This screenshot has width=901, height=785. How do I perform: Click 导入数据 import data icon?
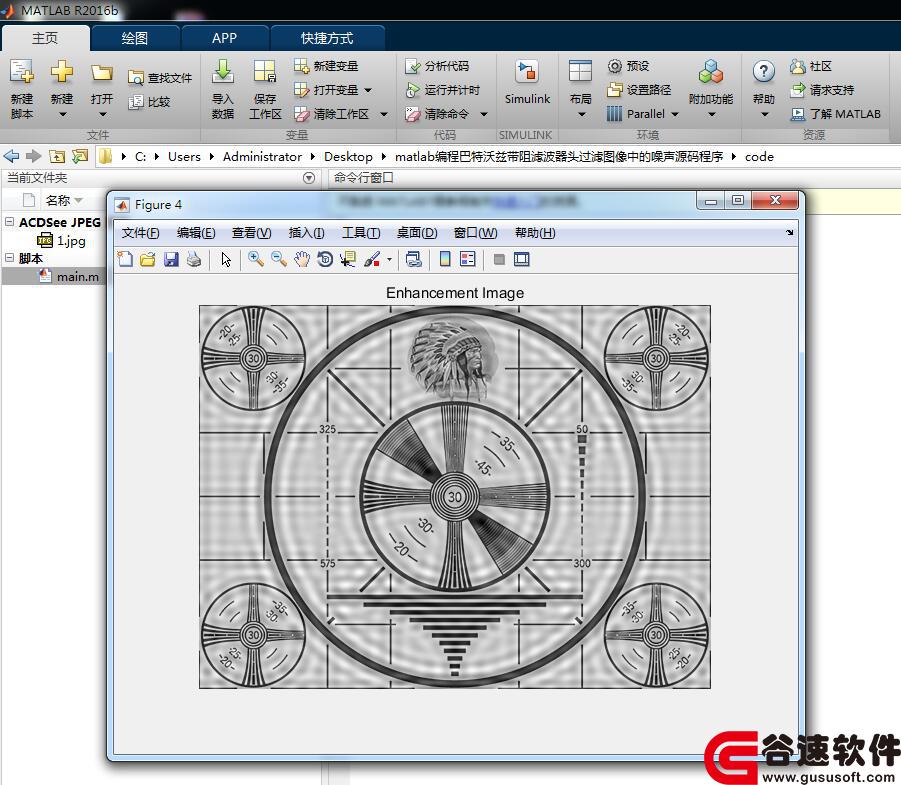pyautogui.click(x=223, y=89)
